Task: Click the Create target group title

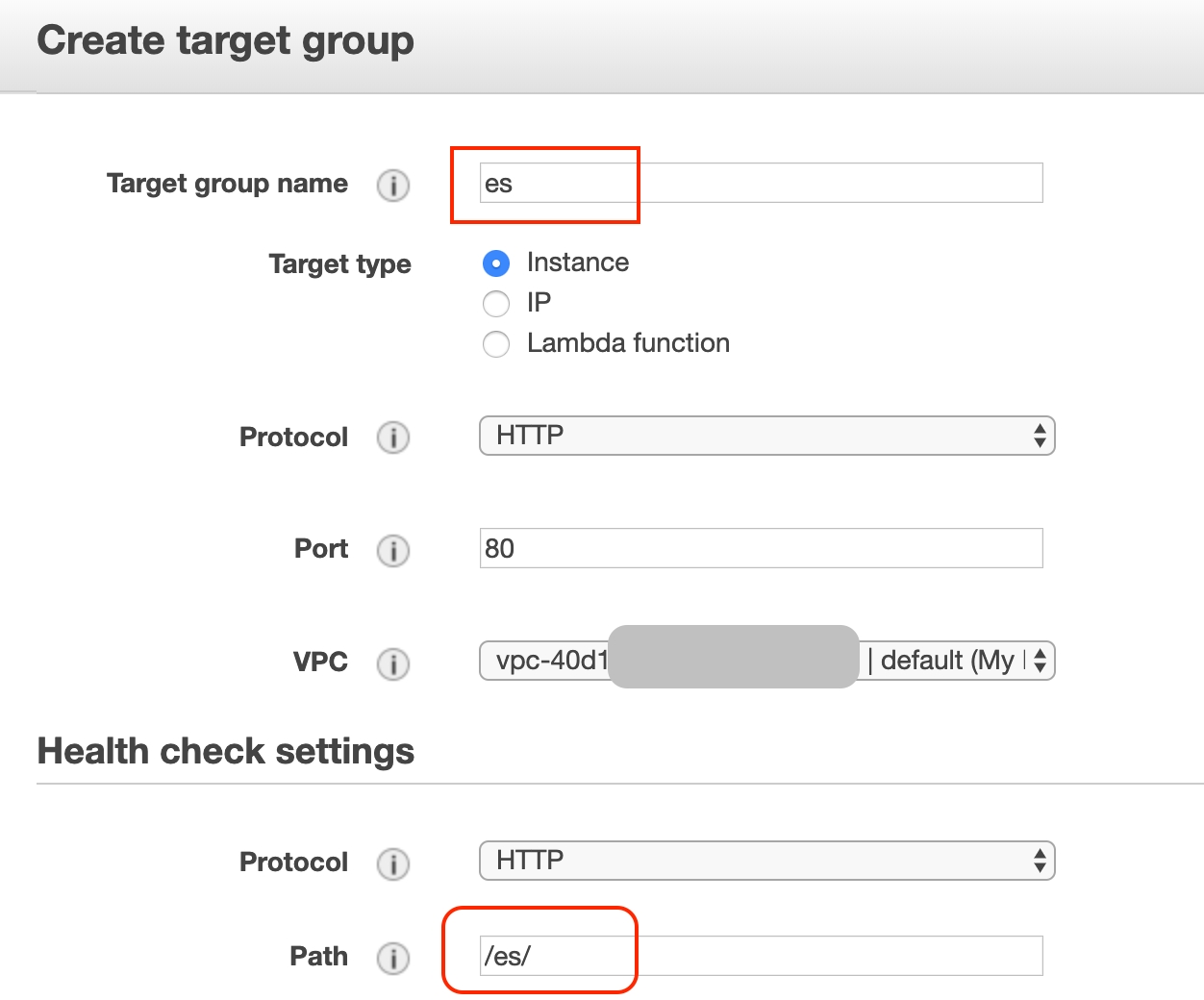Action: 225,40
